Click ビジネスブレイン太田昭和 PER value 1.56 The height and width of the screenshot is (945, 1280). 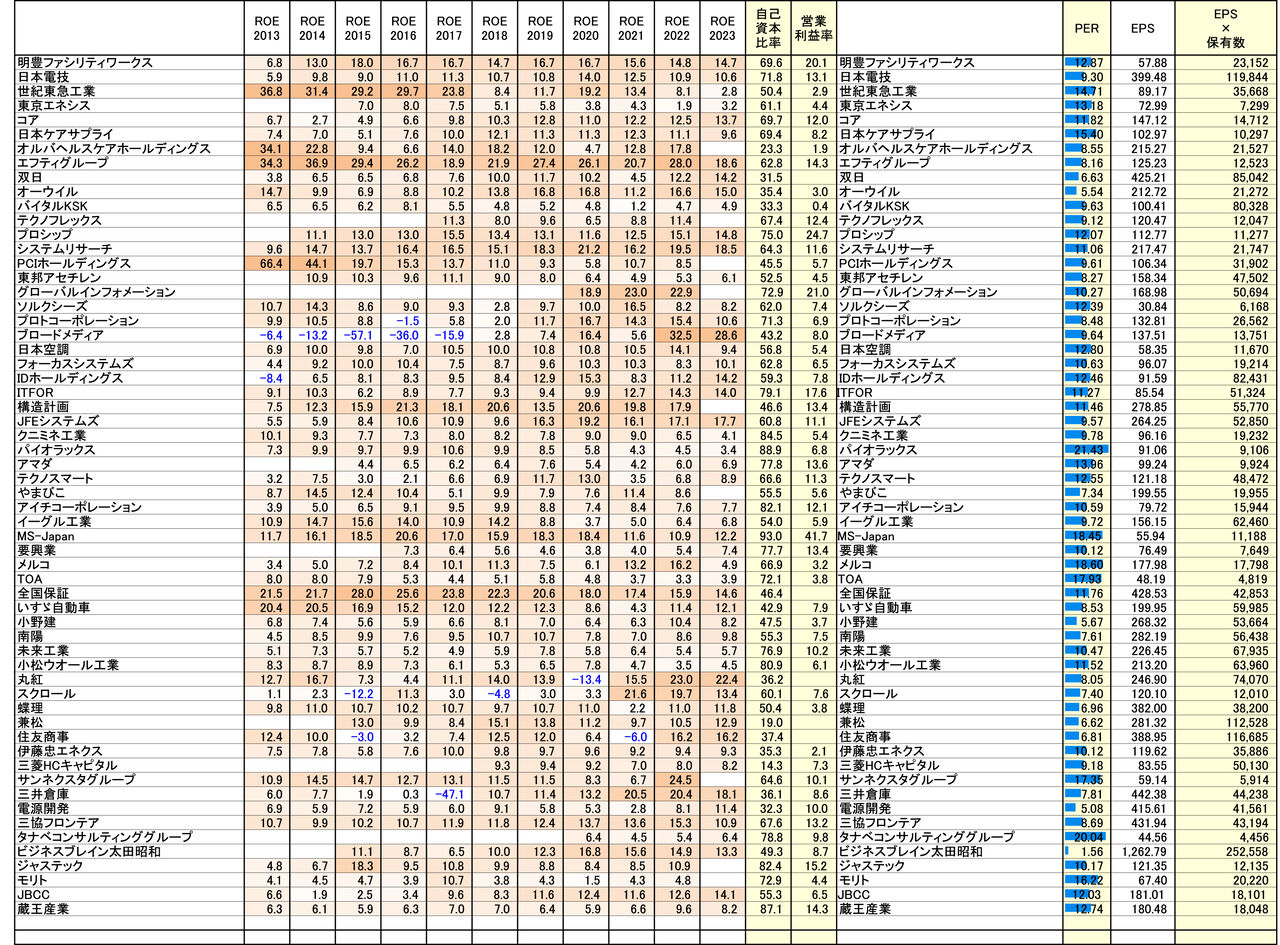tap(1090, 850)
